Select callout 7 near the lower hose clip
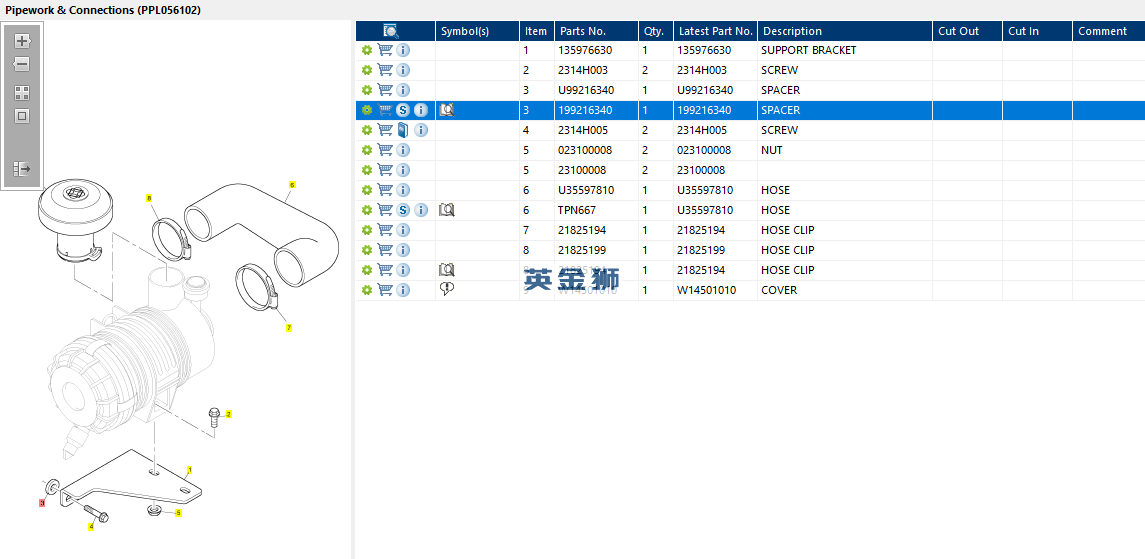The height and width of the screenshot is (559, 1145). click(x=288, y=328)
